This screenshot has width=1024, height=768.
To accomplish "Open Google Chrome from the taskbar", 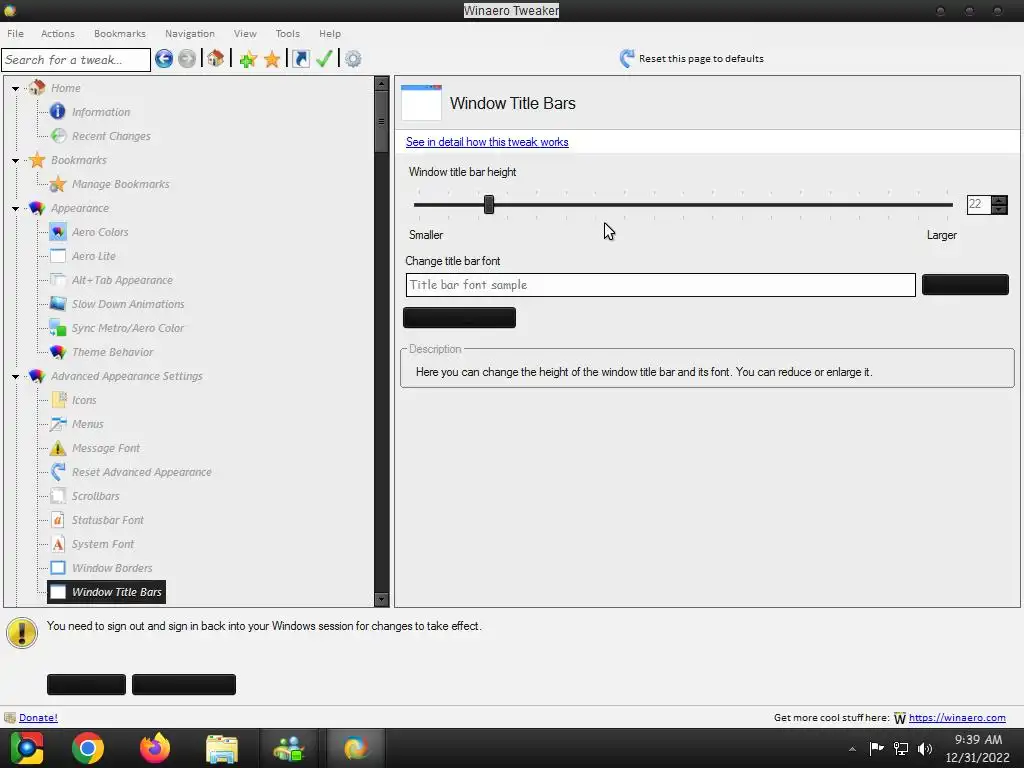I will (x=88, y=748).
